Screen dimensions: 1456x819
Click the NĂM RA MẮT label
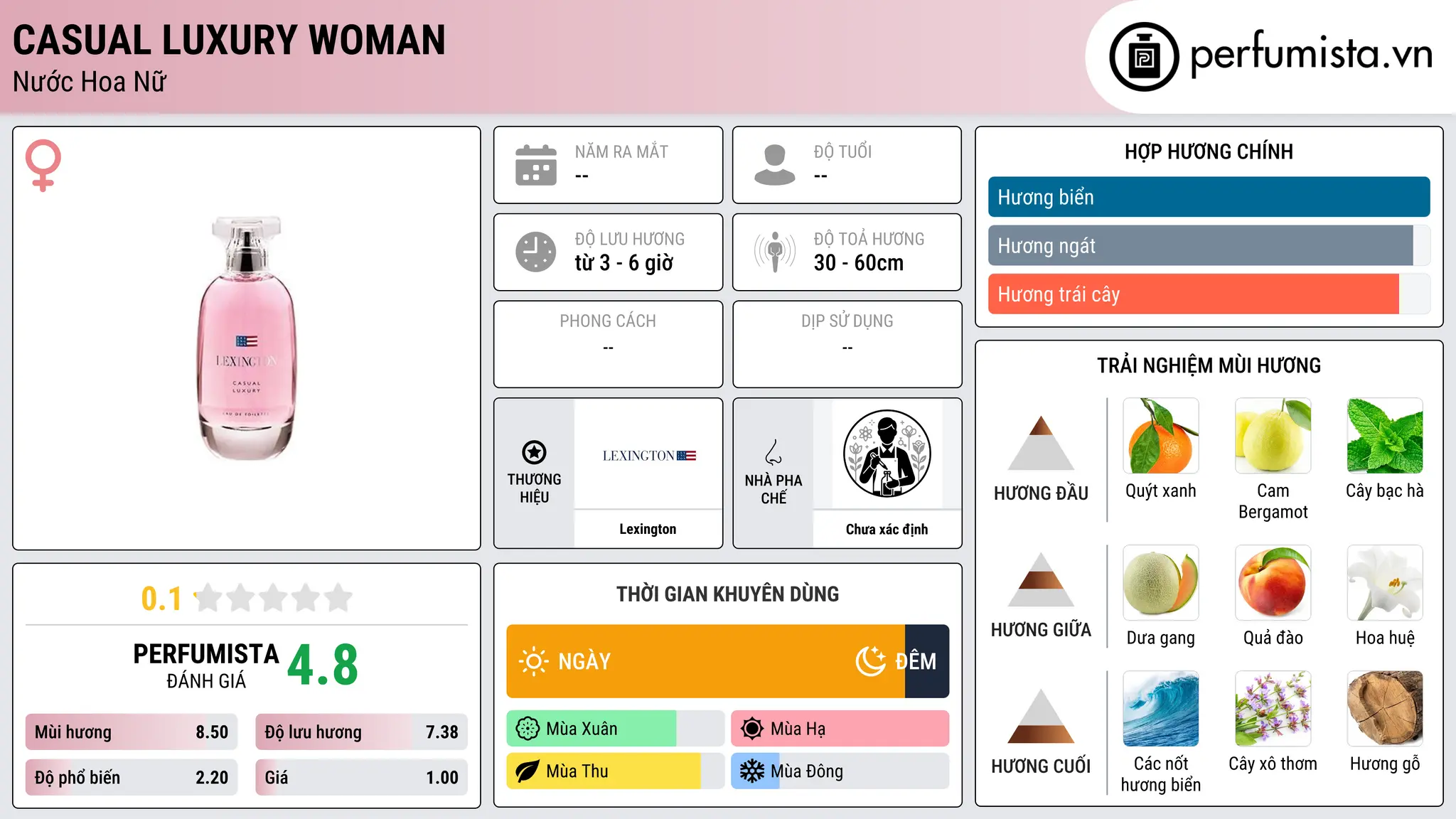click(621, 151)
